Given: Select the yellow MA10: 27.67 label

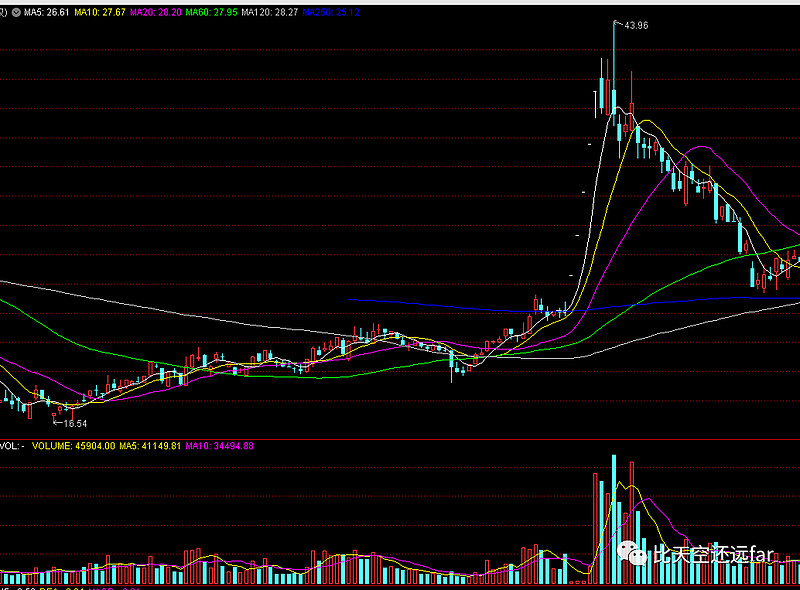Looking at the screenshot, I should 102,11.
